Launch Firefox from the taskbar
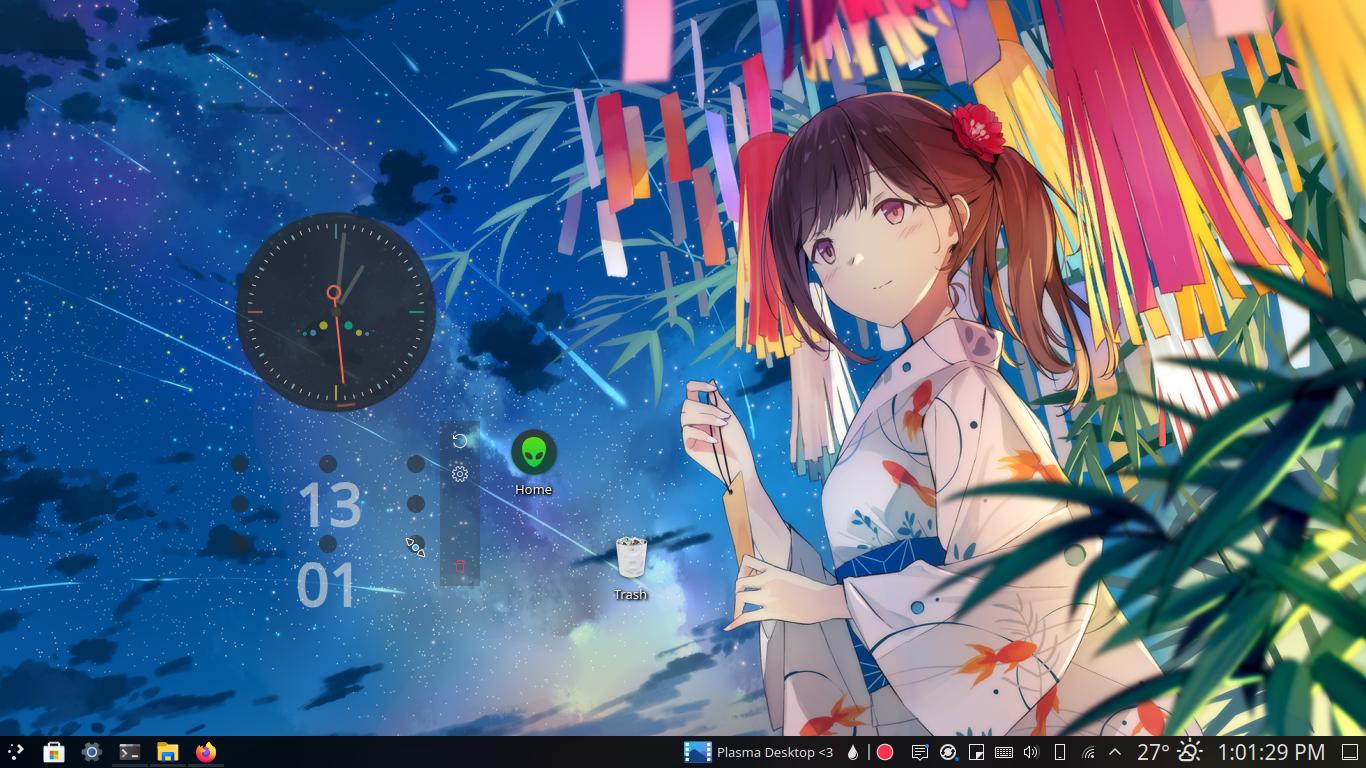This screenshot has height=768, width=1366. pyautogui.click(x=206, y=752)
